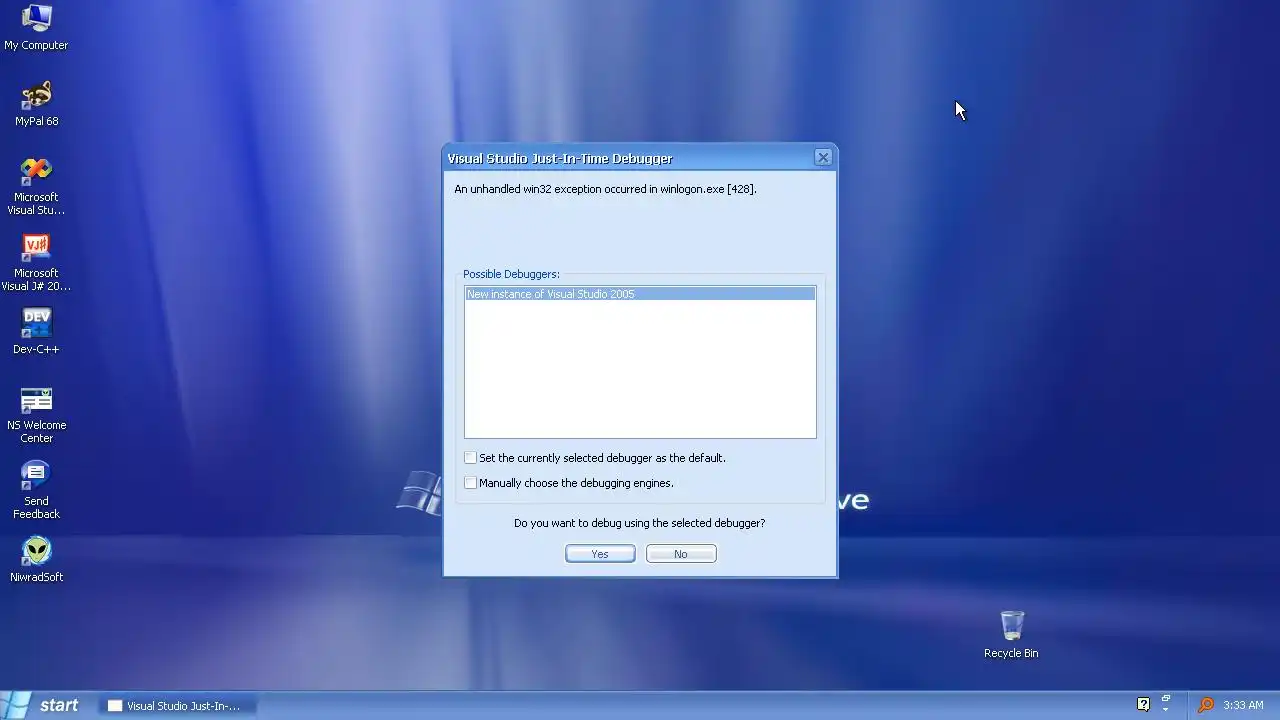Click the 3:33 AM clock

tap(1243, 705)
